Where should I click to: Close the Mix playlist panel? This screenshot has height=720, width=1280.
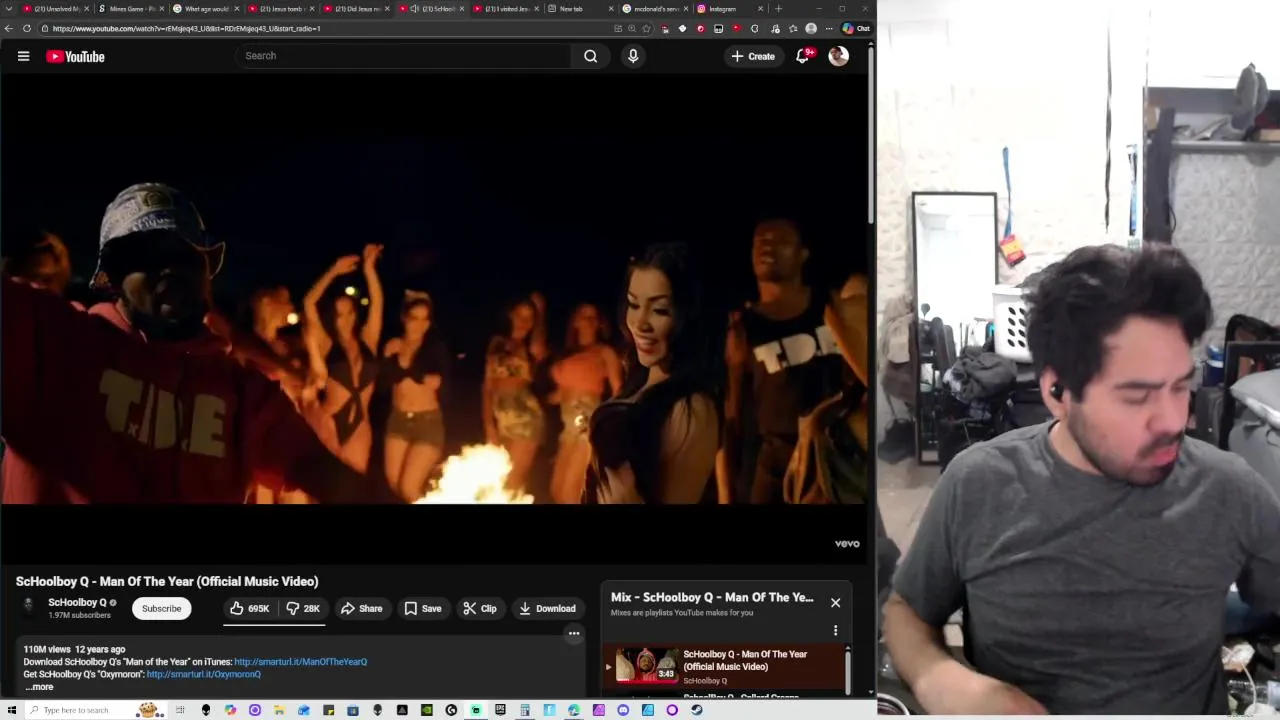point(835,603)
